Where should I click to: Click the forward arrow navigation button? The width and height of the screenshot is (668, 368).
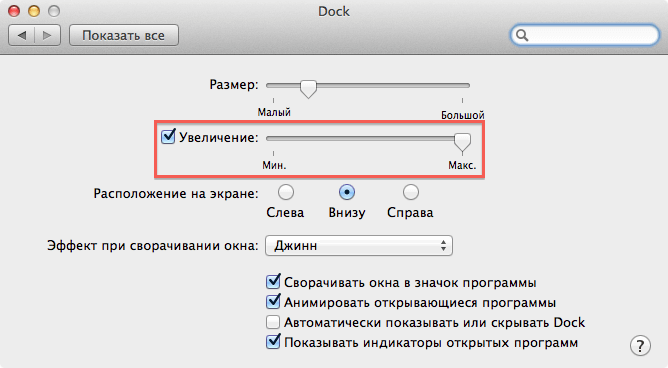coord(47,35)
